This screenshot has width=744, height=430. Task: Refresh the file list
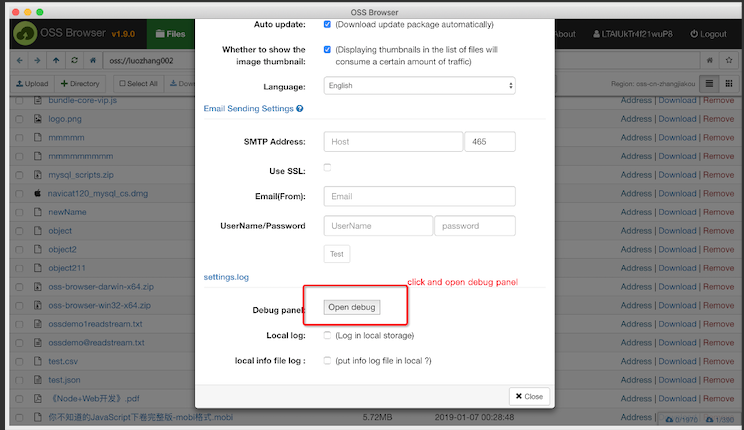pyautogui.click(x=74, y=60)
